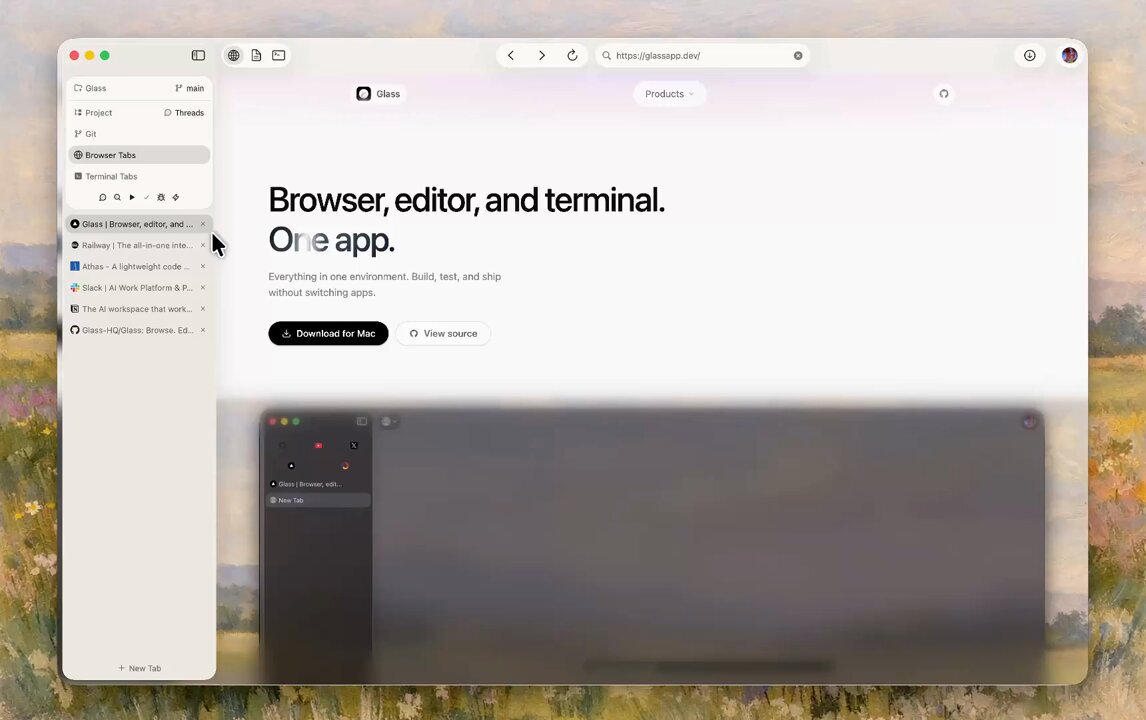Switch to The AI workspace that work tab

tap(139, 309)
